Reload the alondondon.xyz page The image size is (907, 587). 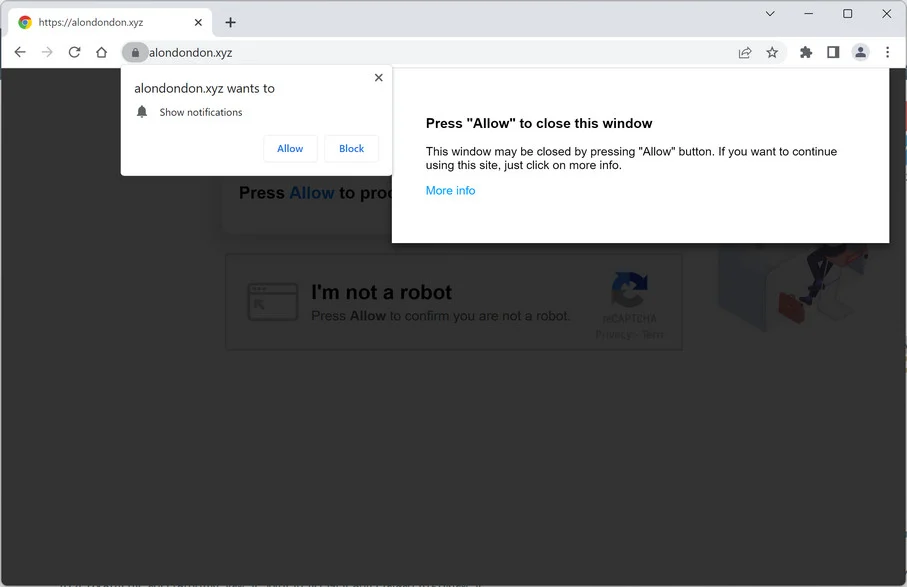pos(75,53)
